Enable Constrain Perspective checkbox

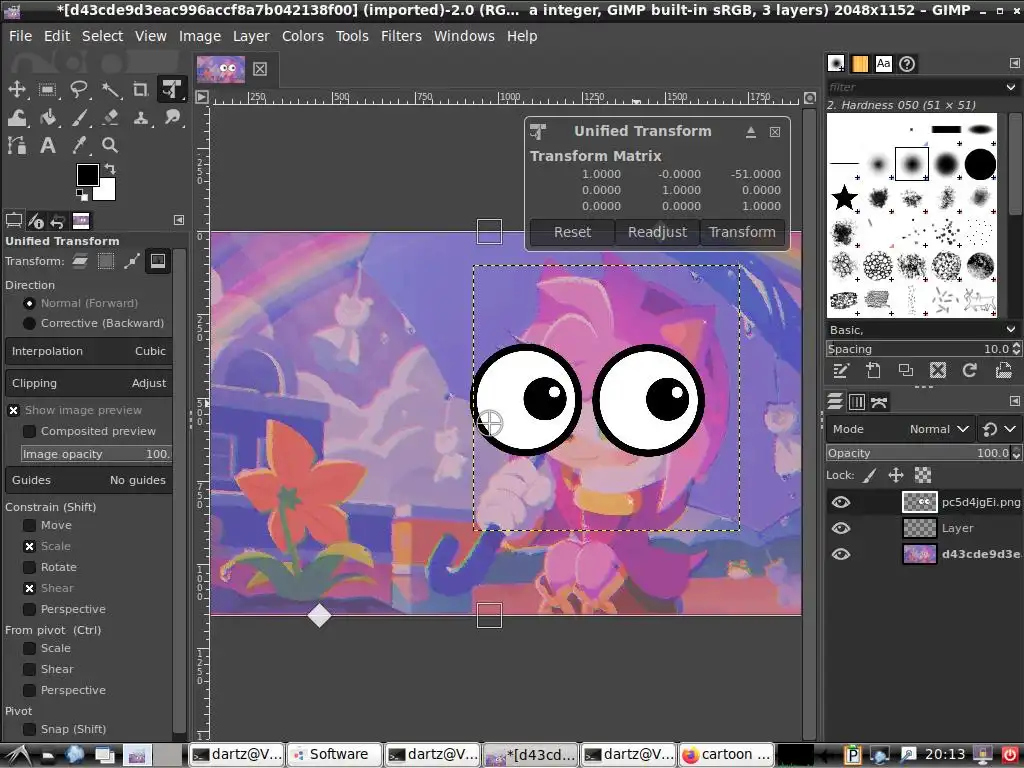[29, 609]
